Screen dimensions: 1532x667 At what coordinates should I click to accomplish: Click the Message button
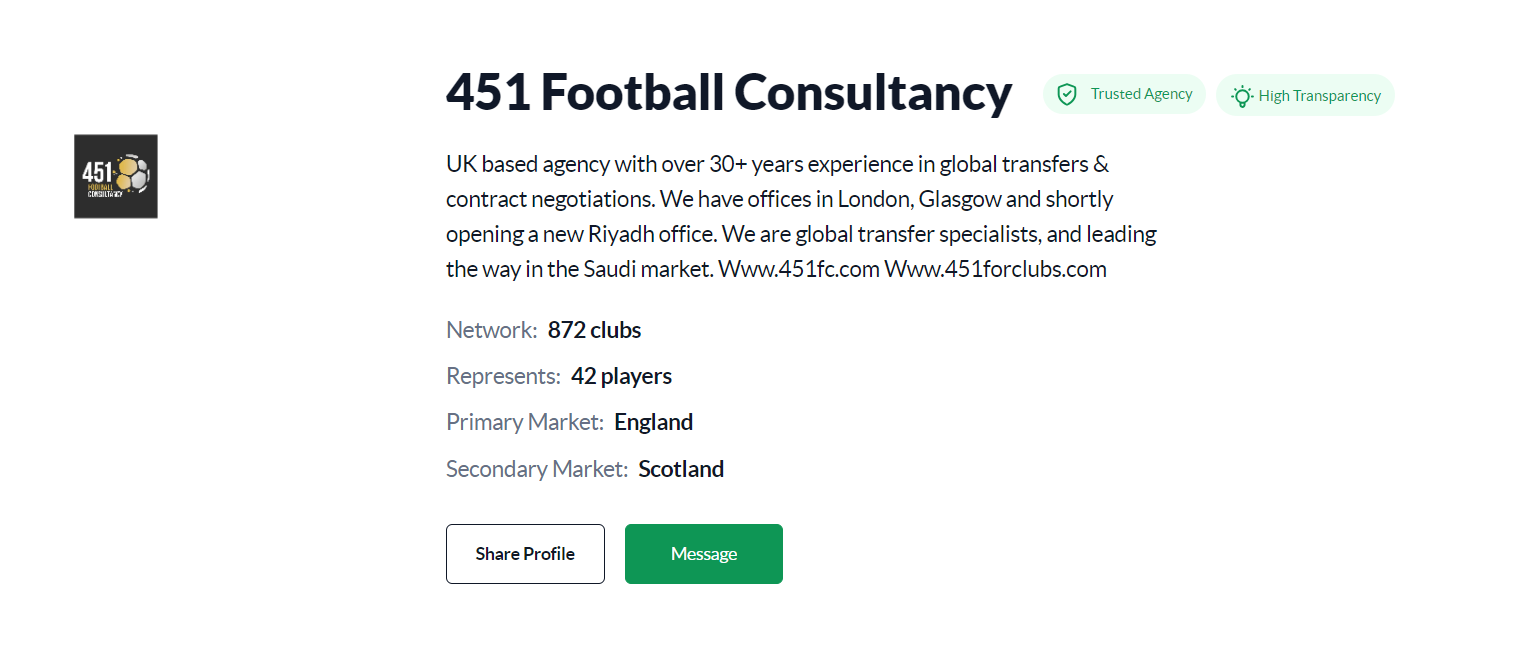(x=704, y=554)
